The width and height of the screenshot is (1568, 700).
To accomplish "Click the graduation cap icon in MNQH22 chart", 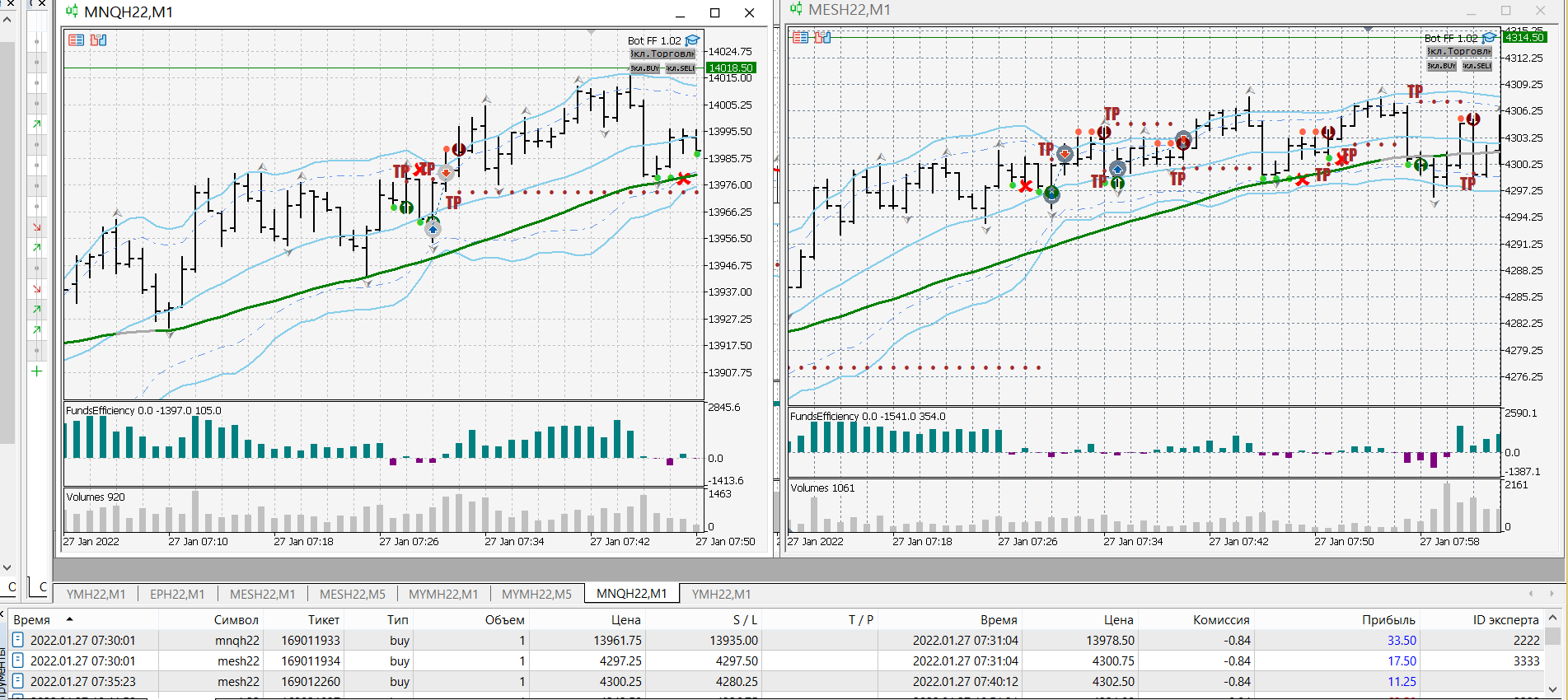I will pos(693,40).
